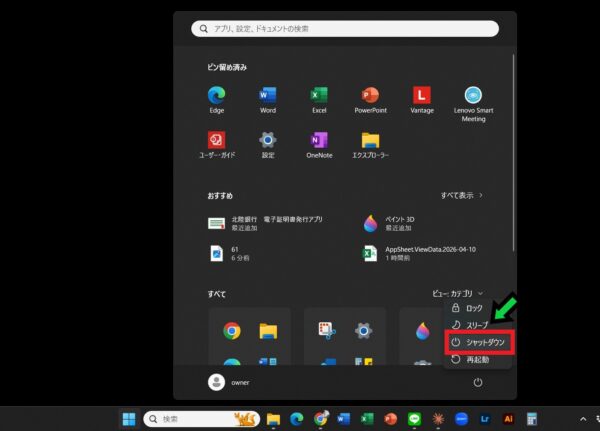The image size is (600, 431).
Task: Open Illustrator (Ai) from the taskbar
Action: [508, 419]
